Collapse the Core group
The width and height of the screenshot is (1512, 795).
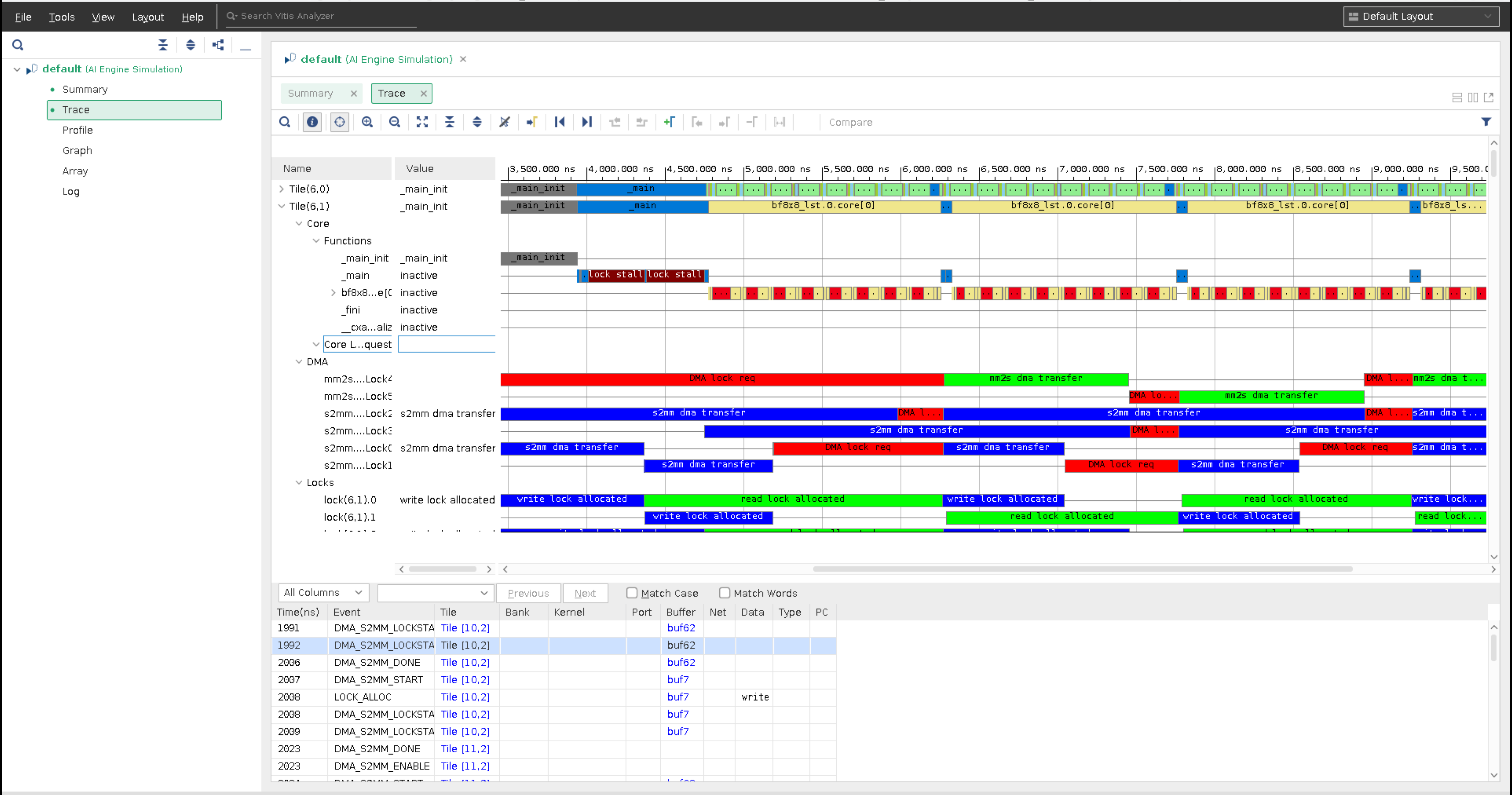tap(299, 223)
